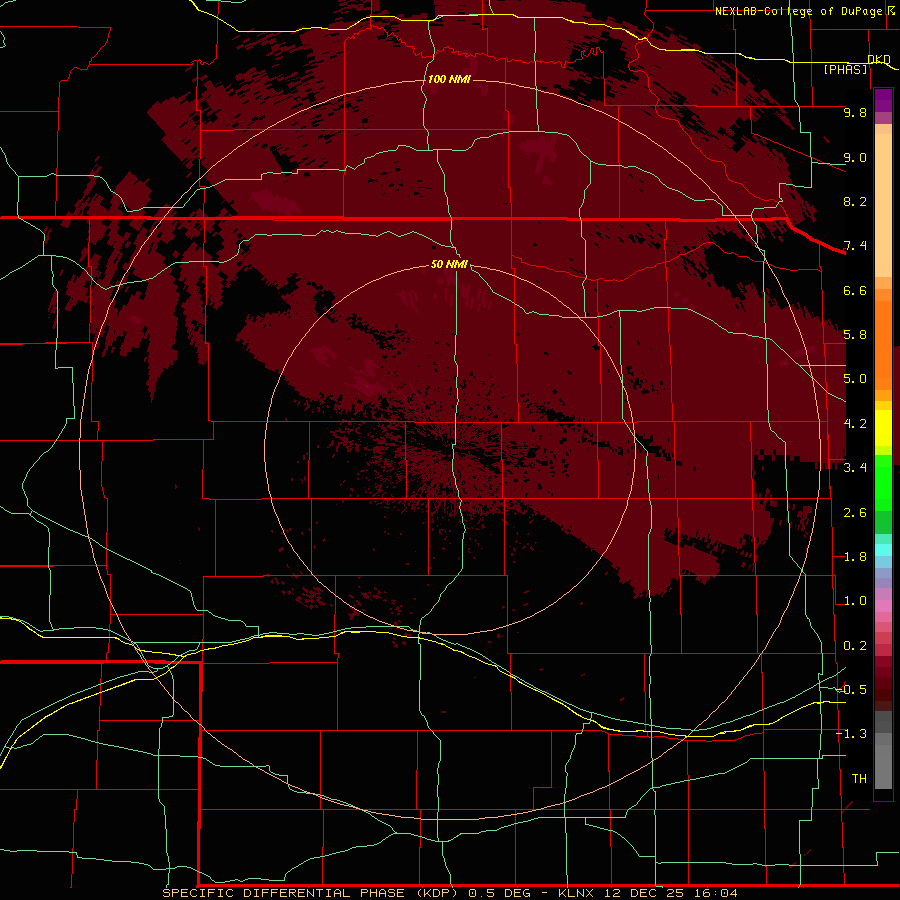The image size is (900, 900).
Task: Click the light peach color bar segment
Action: pyautogui.click(x=883, y=205)
